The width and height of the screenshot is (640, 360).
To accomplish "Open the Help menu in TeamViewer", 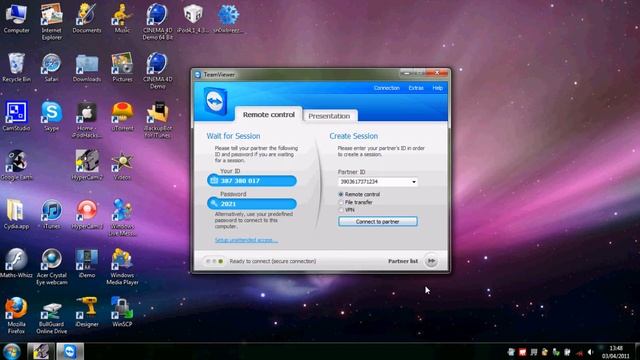I will tap(438, 88).
